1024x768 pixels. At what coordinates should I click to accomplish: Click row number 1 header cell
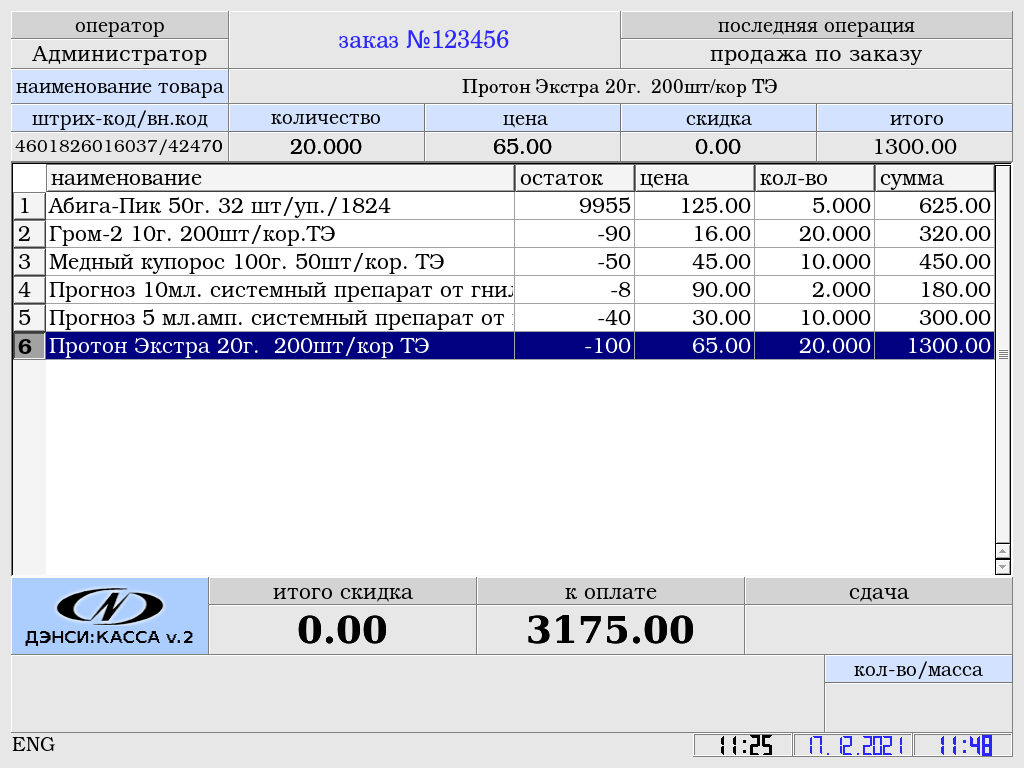(29, 206)
